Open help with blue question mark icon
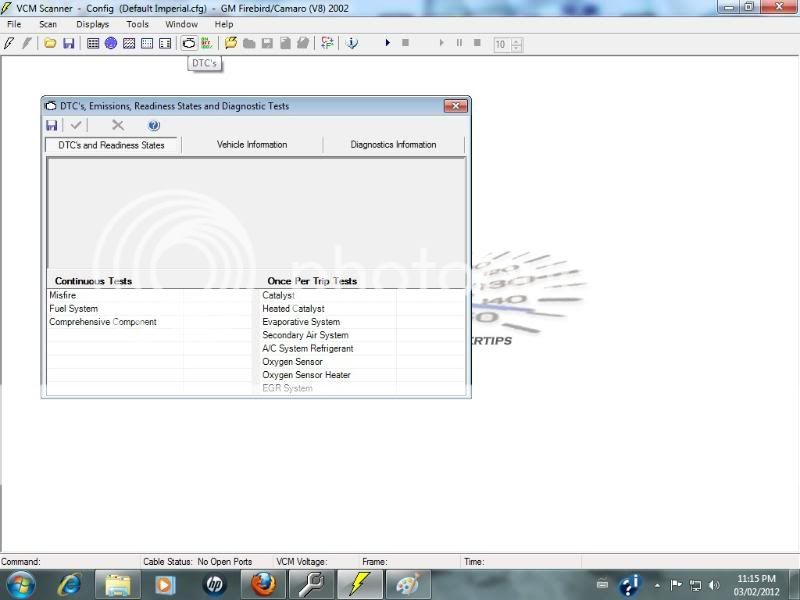This screenshot has height=600, width=800. pos(154,126)
